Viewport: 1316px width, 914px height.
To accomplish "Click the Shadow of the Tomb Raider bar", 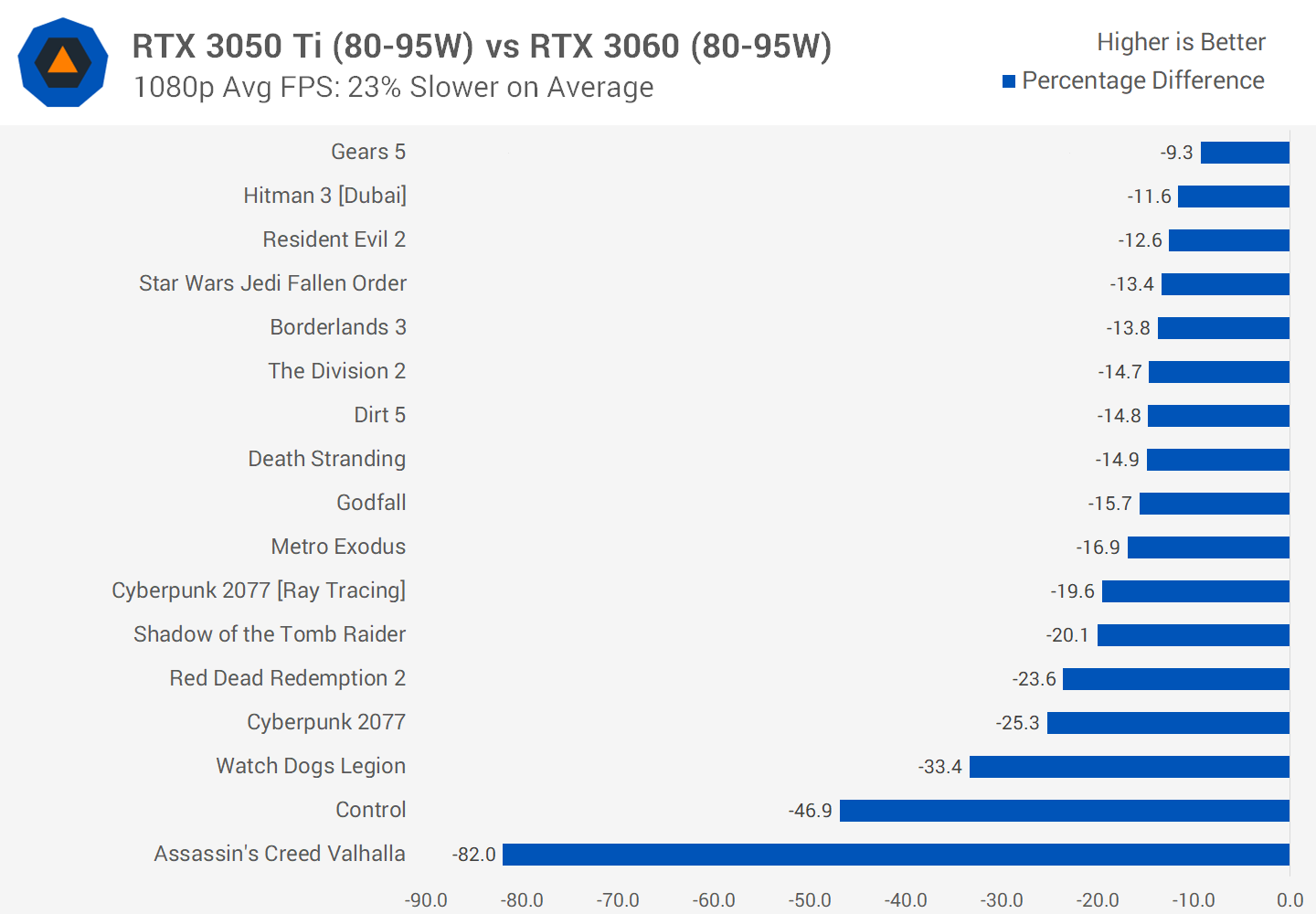I will point(1194,635).
